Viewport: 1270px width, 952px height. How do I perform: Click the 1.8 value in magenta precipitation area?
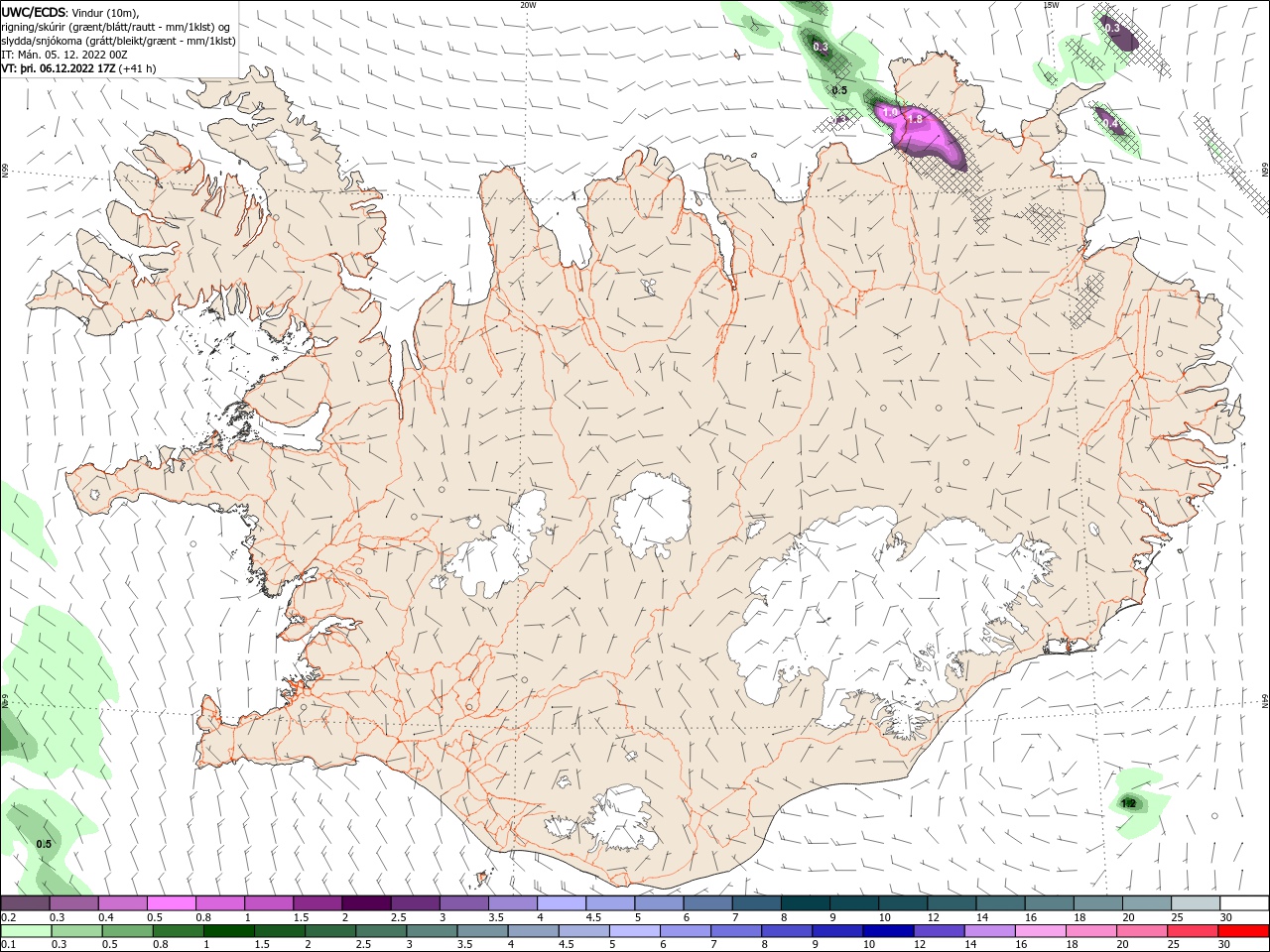coord(915,119)
